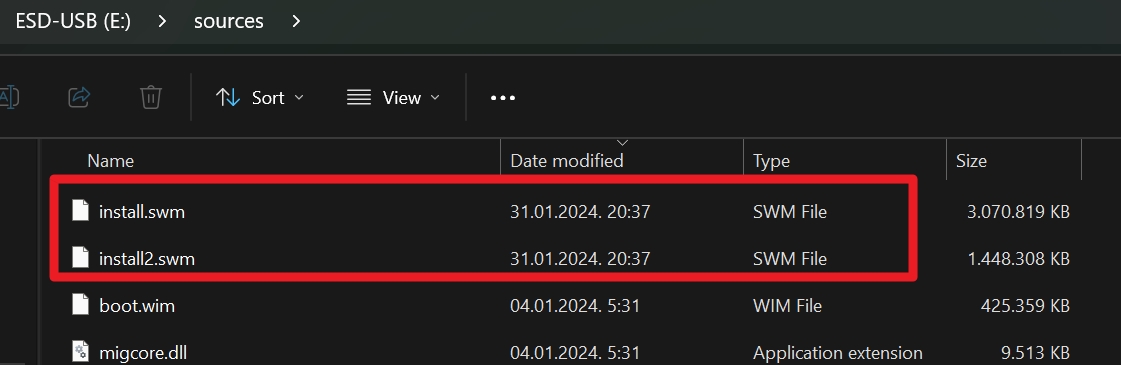Sort by the Size column header
Viewport: 1121px width, 365px height.
click(x=971, y=161)
